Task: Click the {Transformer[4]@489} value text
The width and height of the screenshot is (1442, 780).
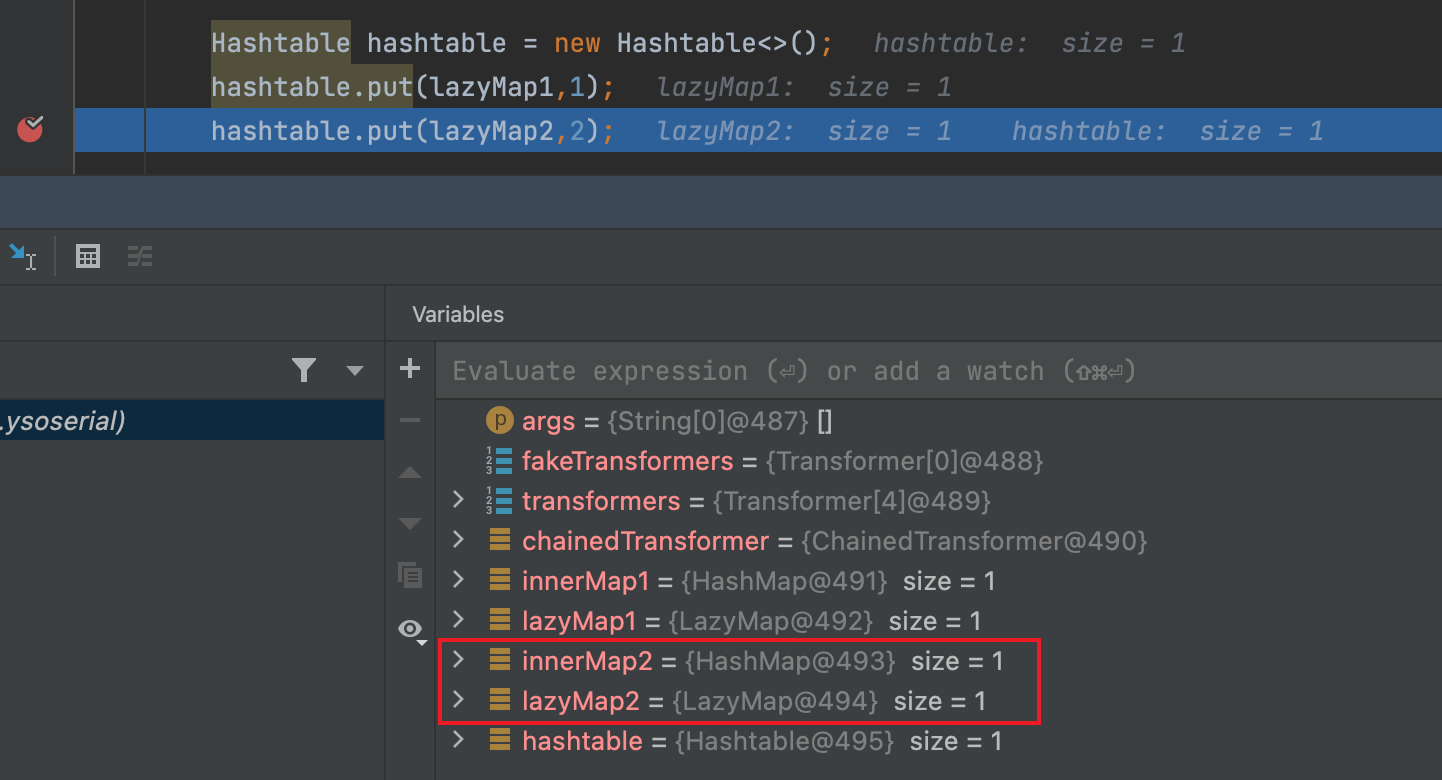Action: coord(852,501)
